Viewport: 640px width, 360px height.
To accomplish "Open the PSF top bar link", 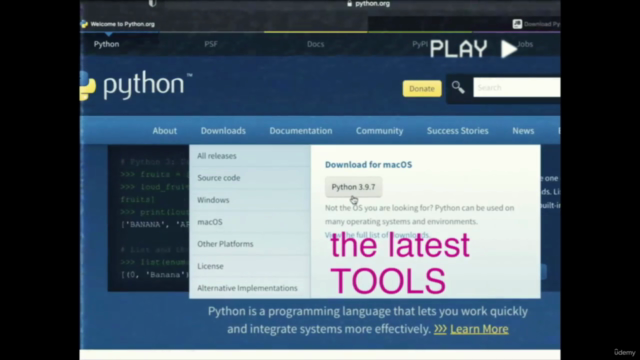I will tap(211, 44).
